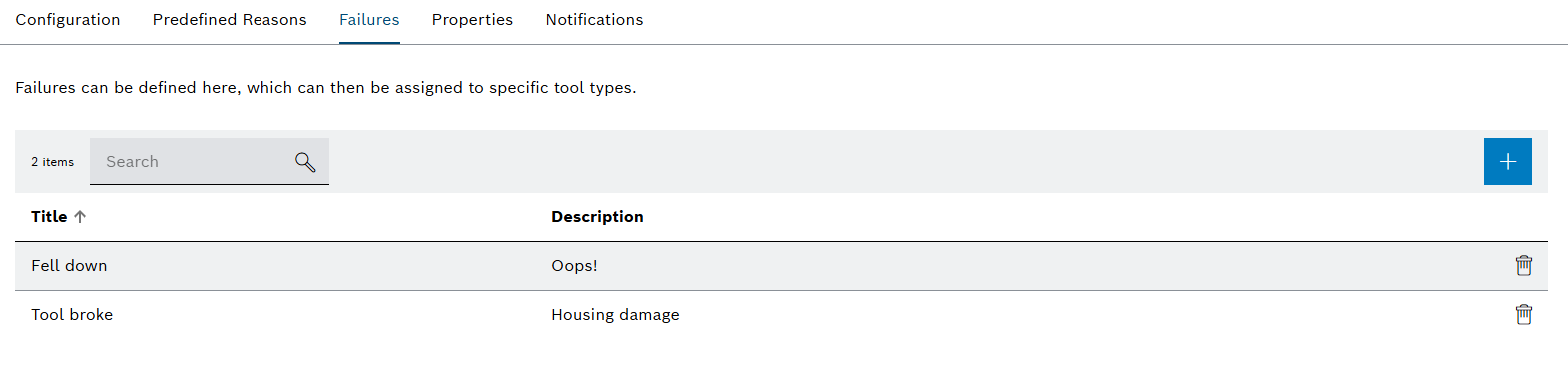Click trash icon for Tool broke row
Viewport: 1568px width, 367px height.
pos(1524,314)
